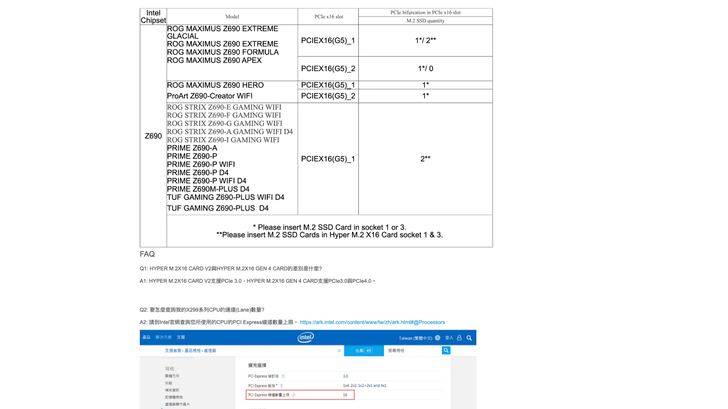
Task: Open the blue compare tab showing 49
Action: [364, 351]
